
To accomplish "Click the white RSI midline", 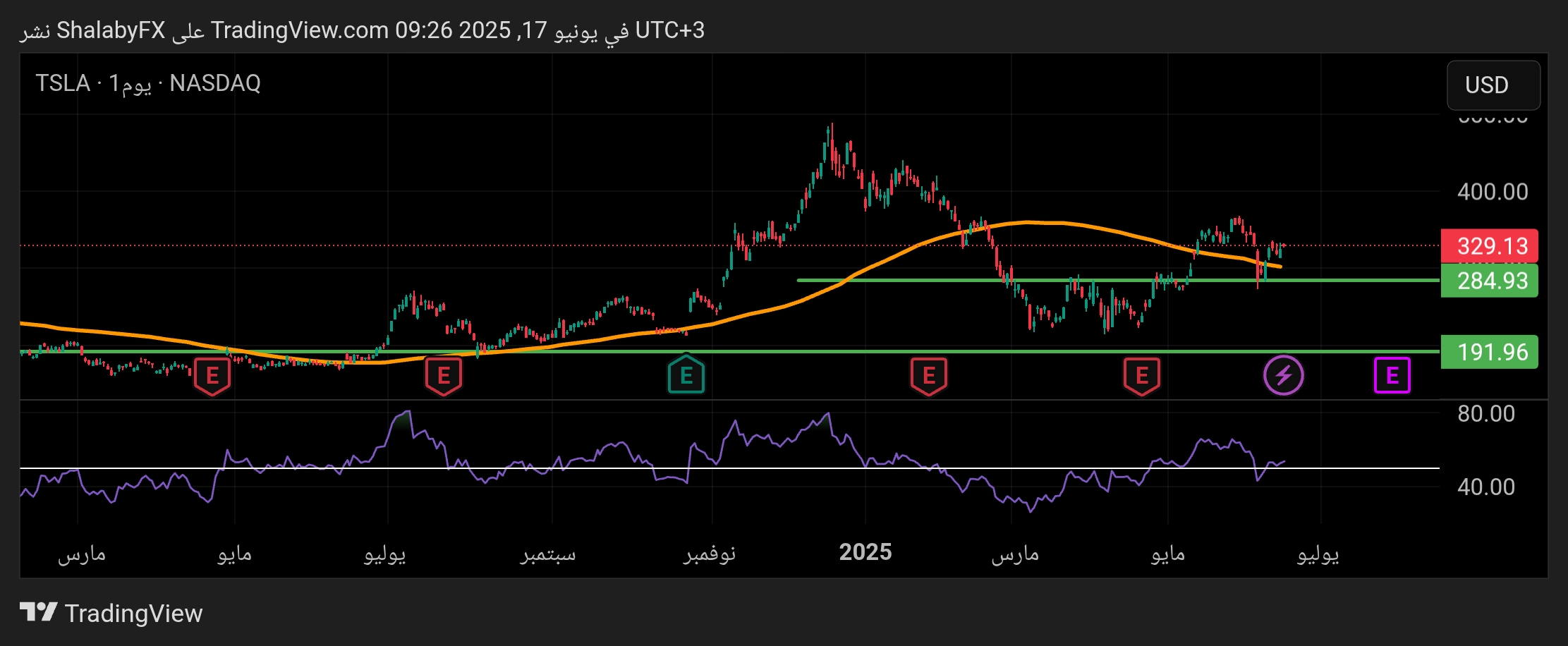I will coord(729,468).
